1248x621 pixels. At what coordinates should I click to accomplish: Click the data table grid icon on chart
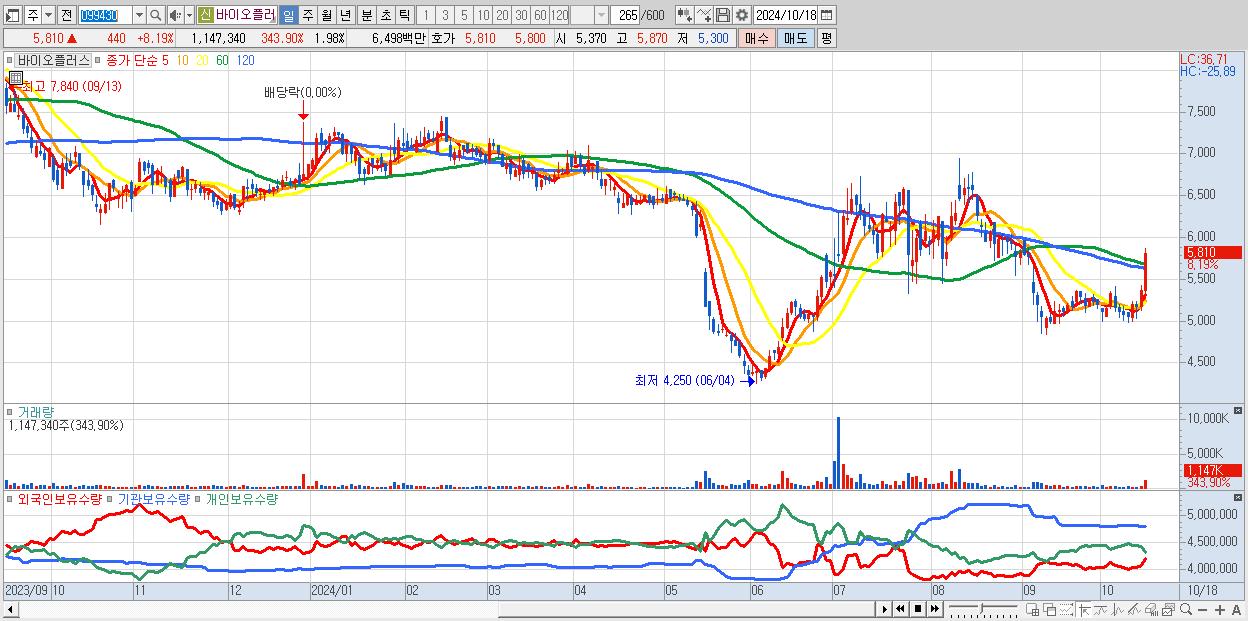(x=14, y=77)
